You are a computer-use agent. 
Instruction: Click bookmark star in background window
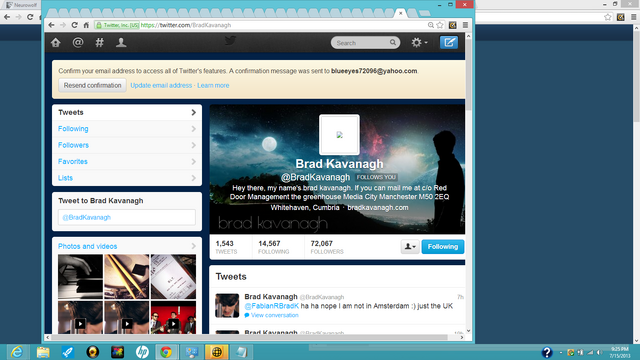(x=608, y=17)
